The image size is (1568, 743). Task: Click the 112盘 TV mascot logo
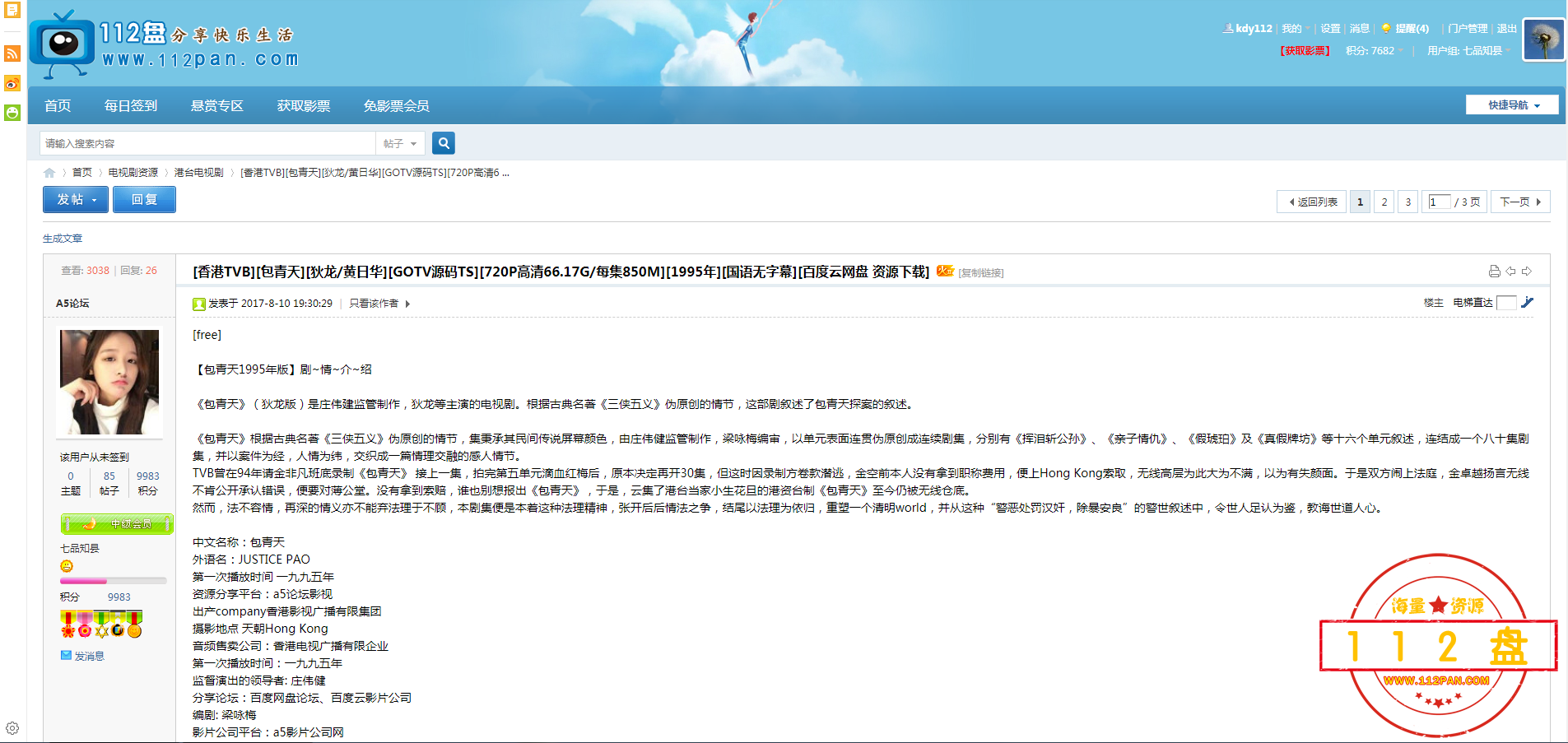[x=62, y=44]
